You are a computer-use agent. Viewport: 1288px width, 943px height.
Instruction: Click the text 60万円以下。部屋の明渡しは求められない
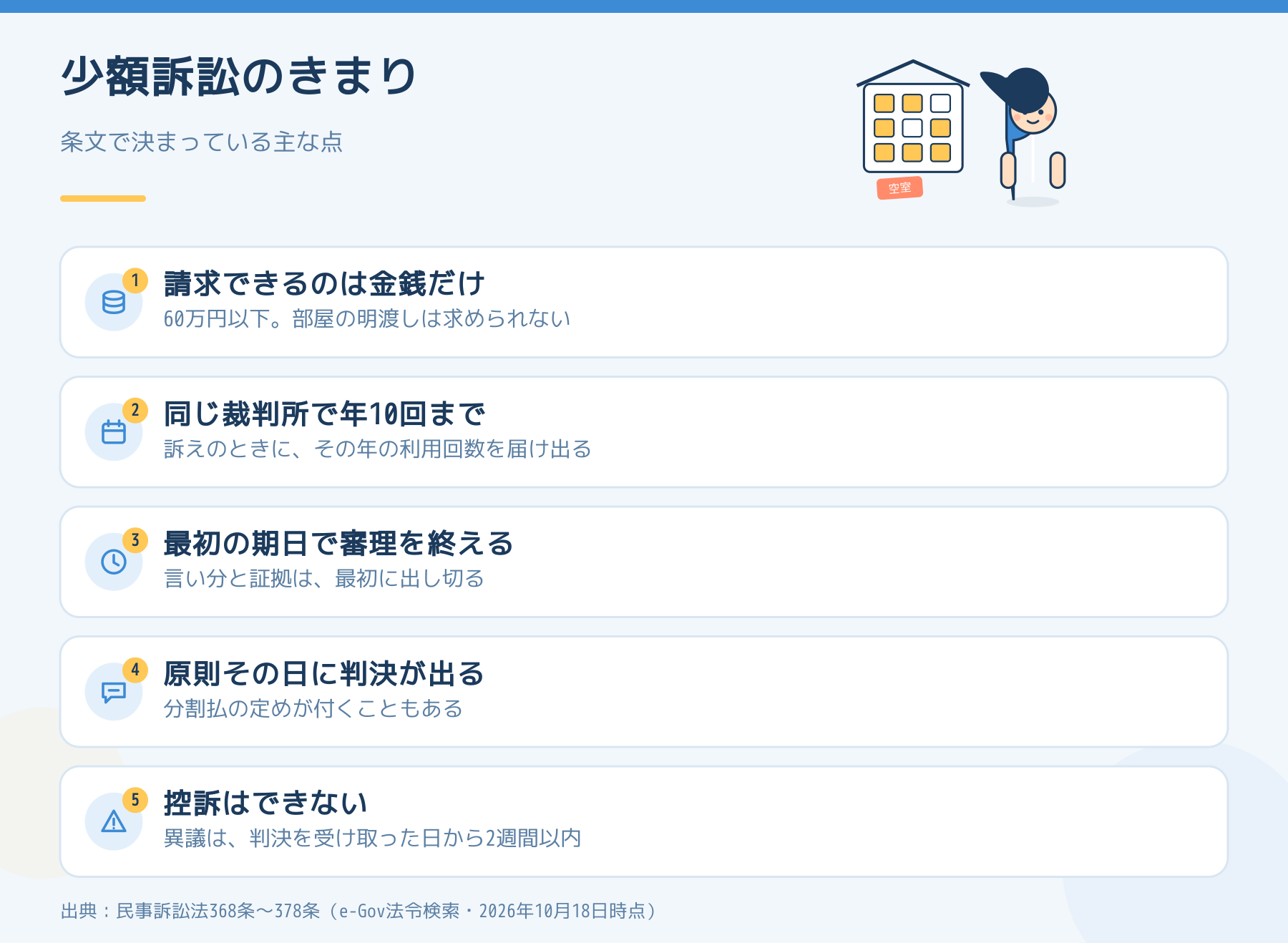(x=367, y=318)
